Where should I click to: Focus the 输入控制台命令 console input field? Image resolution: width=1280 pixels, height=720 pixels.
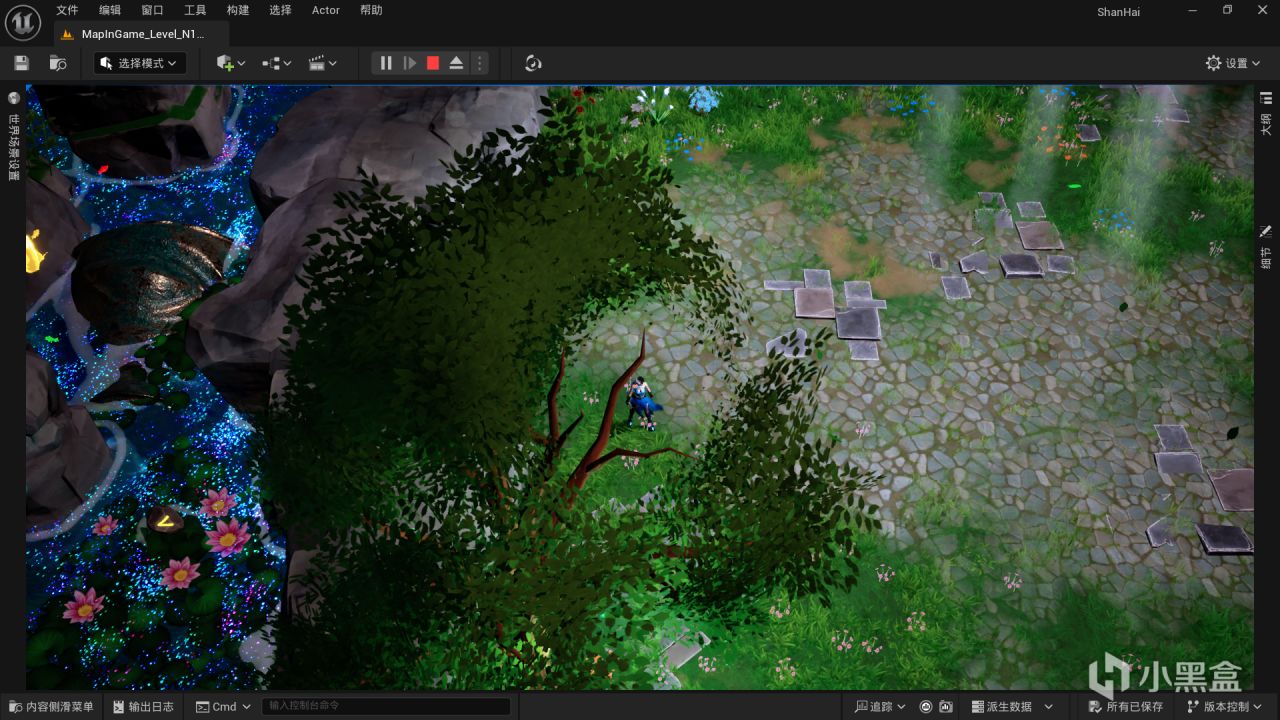[x=386, y=707]
